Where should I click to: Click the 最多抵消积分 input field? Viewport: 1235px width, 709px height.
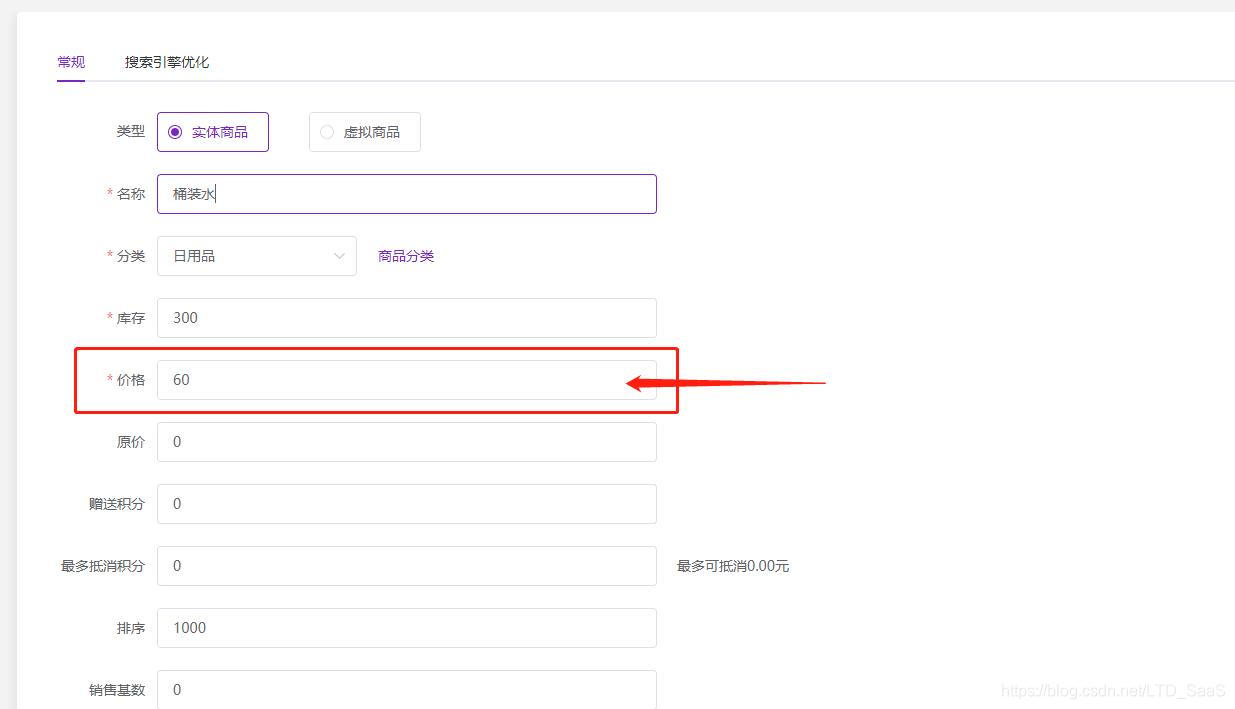tap(406, 566)
